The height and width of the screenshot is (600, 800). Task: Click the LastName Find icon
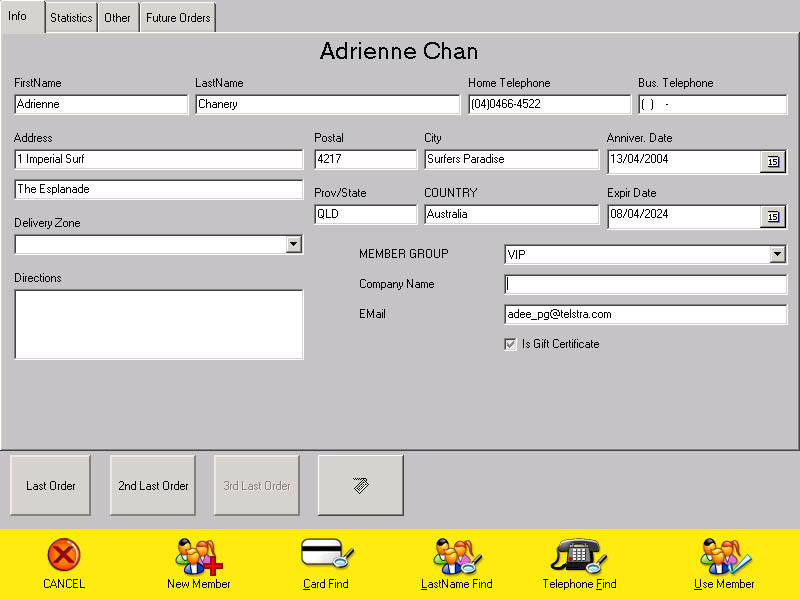457,555
